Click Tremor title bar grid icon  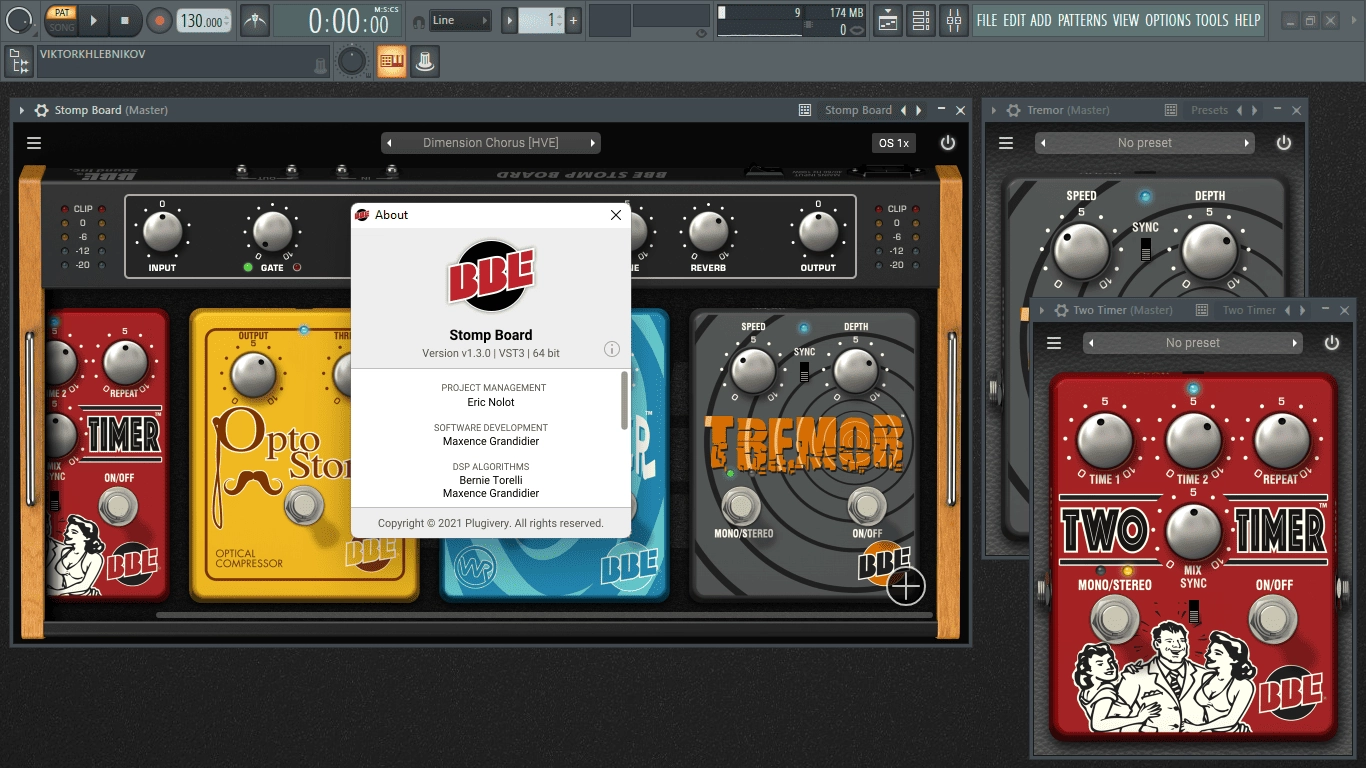pyautogui.click(x=1171, y=110)
